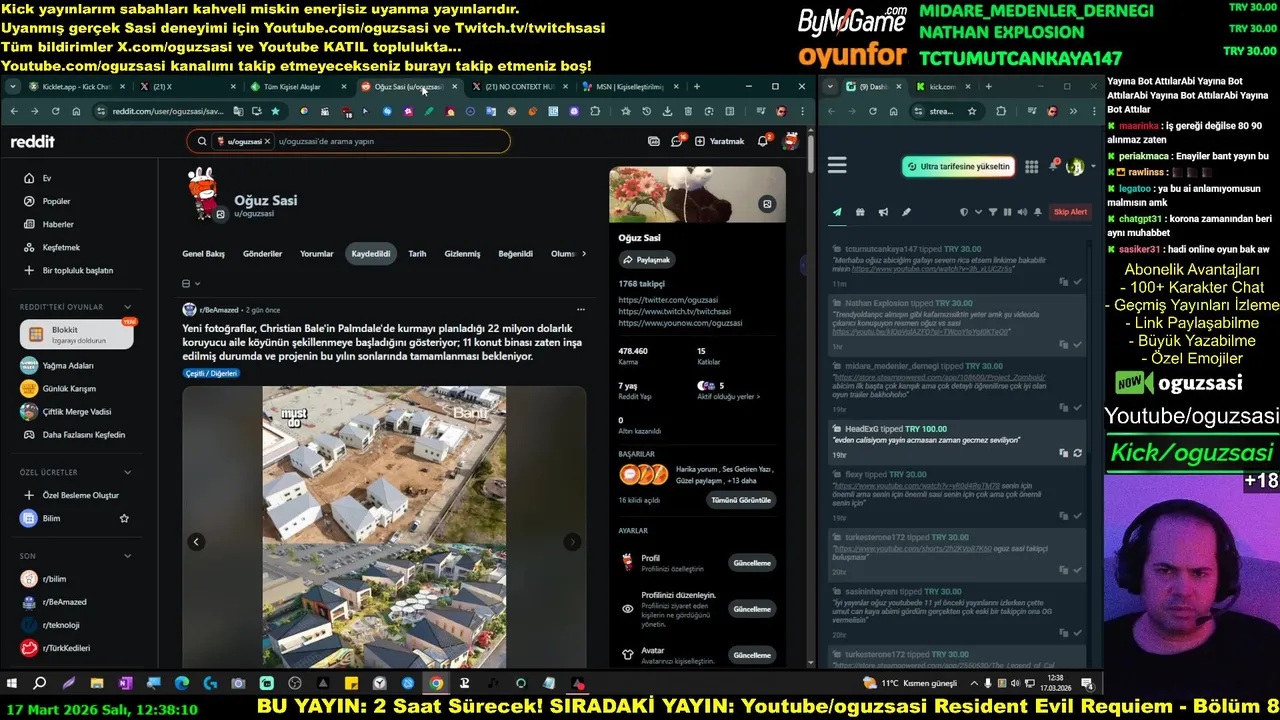Mark tctumutcankaya147 tip as read
The width and height of the screenshot is (1280, 720).
(1077, 282)
